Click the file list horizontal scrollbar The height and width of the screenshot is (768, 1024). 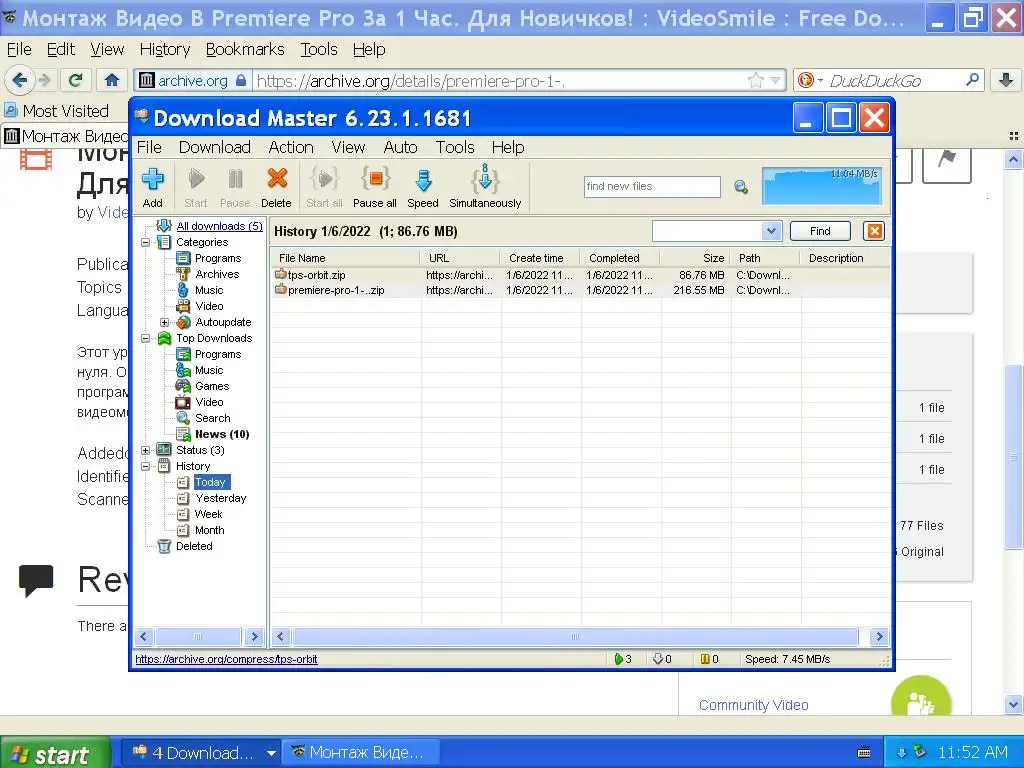(575, 636)
